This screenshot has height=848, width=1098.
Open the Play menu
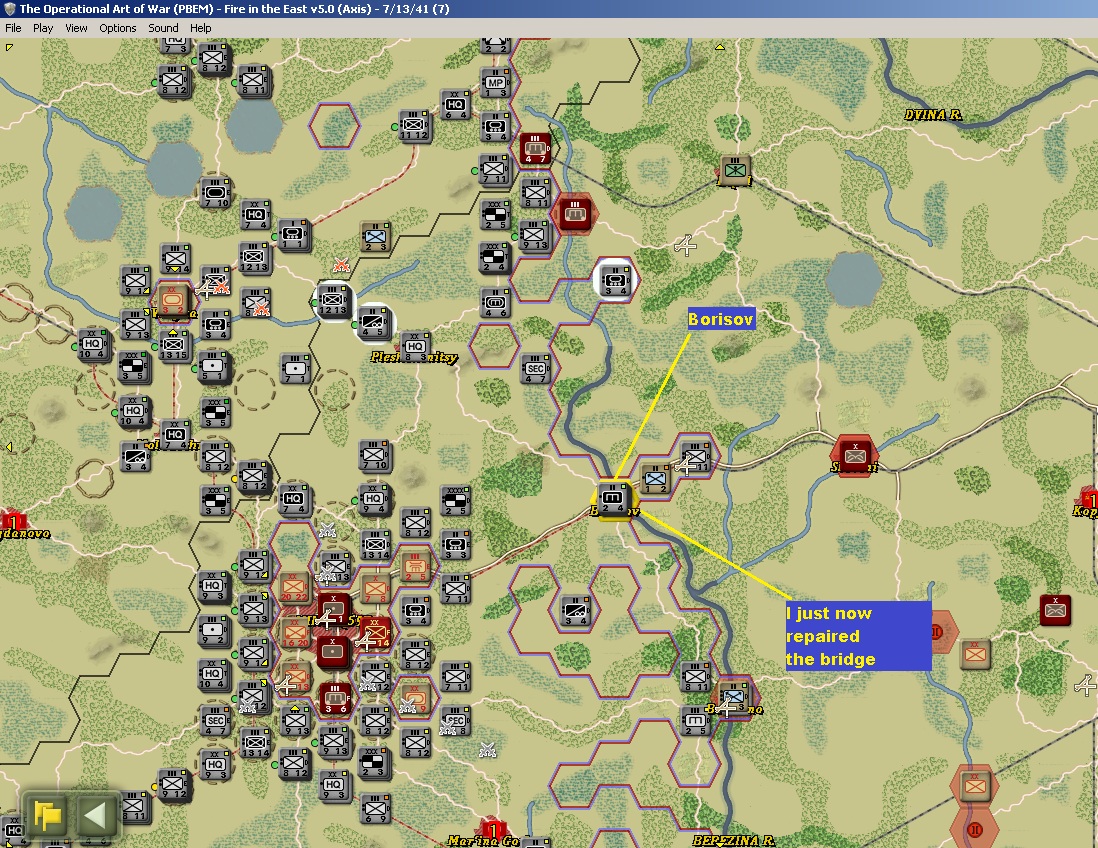tap(43, 28)
